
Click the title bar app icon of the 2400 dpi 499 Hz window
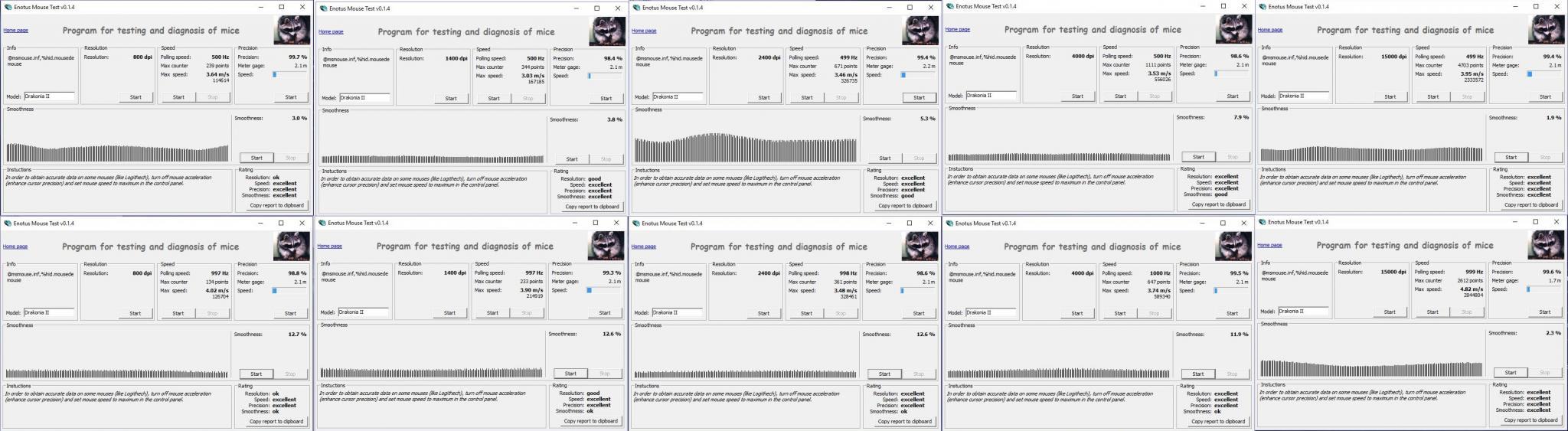pyautogui.click(x=637, y=8)
